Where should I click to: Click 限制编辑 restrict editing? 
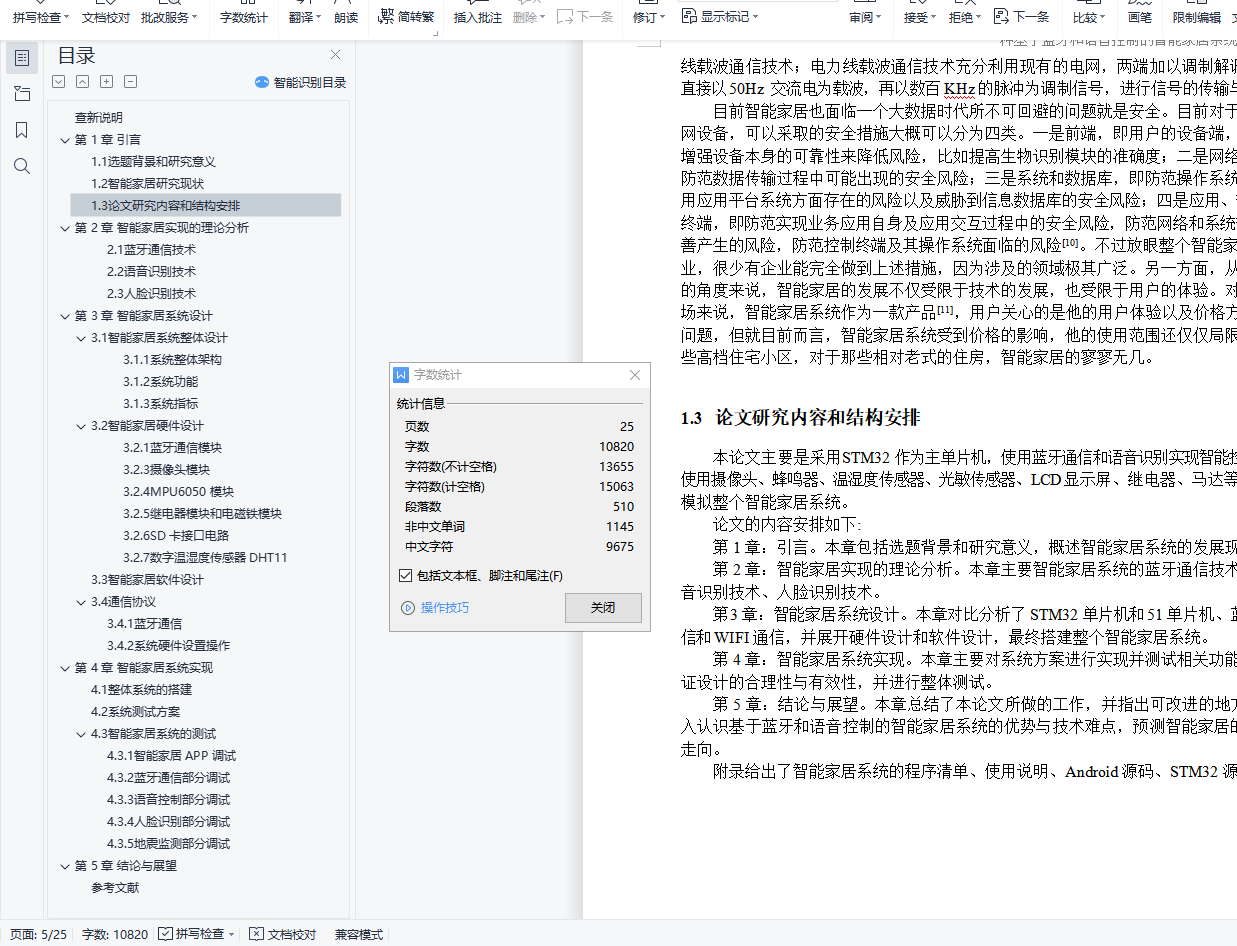(x=1197, y=17)
